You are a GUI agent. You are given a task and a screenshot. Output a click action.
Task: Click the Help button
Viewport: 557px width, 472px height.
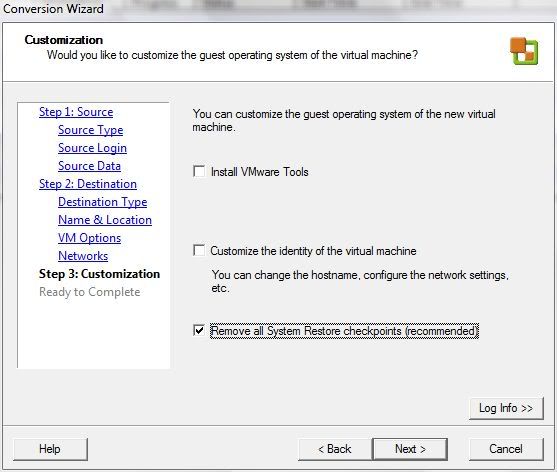coord(50,449)
